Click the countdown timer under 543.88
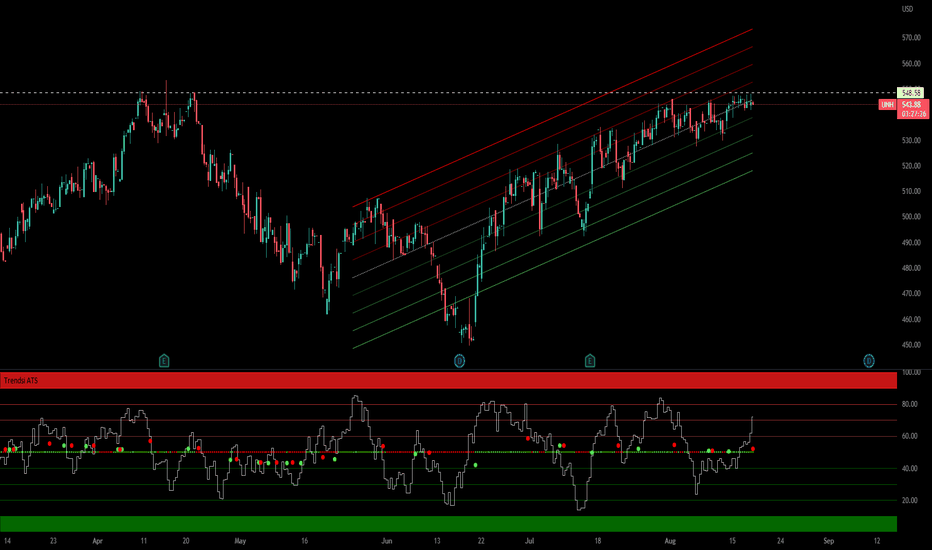The image size is (932, 550). pyautogui.click(x=914, y=114)
